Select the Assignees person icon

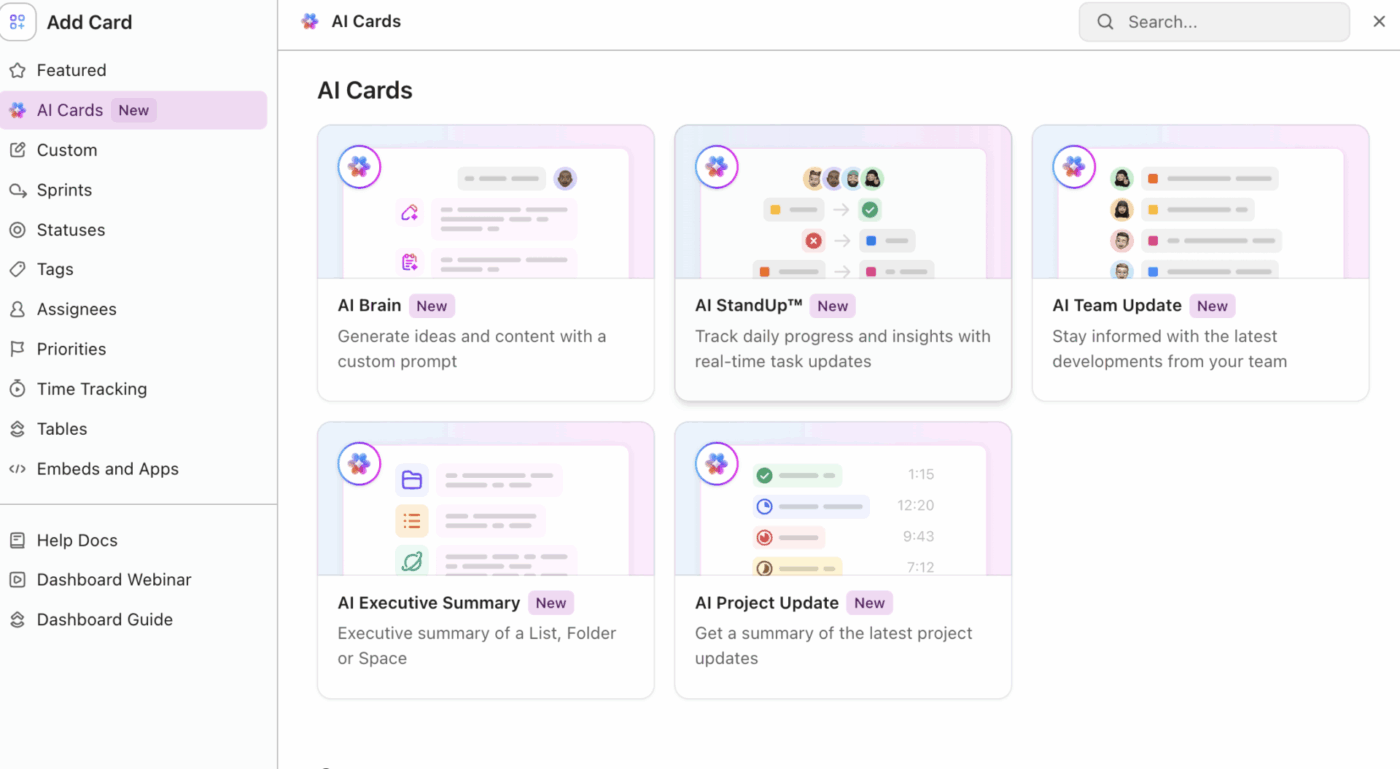[x=17, y=310]
